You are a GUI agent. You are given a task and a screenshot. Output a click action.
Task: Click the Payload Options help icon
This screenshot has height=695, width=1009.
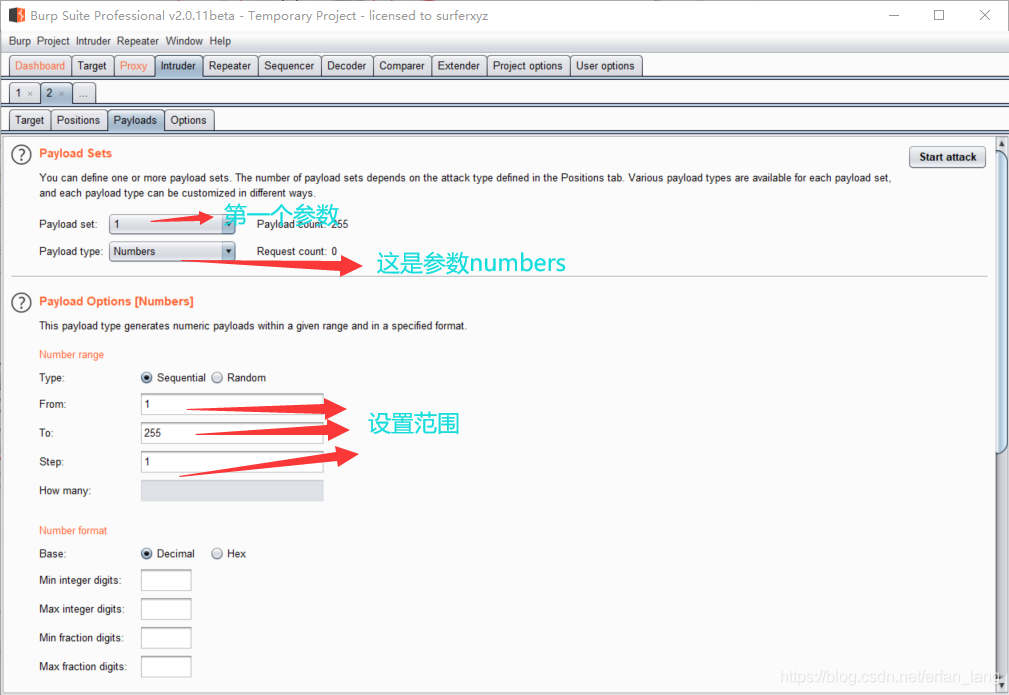click(x=21, y=302)
